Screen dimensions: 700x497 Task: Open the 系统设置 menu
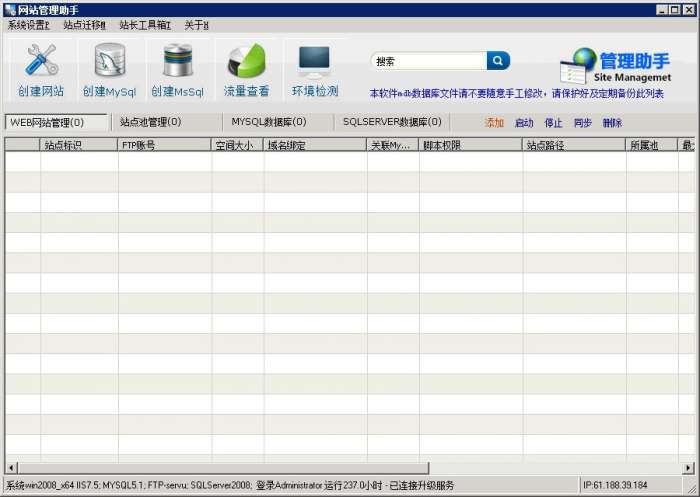pos(28,24)
